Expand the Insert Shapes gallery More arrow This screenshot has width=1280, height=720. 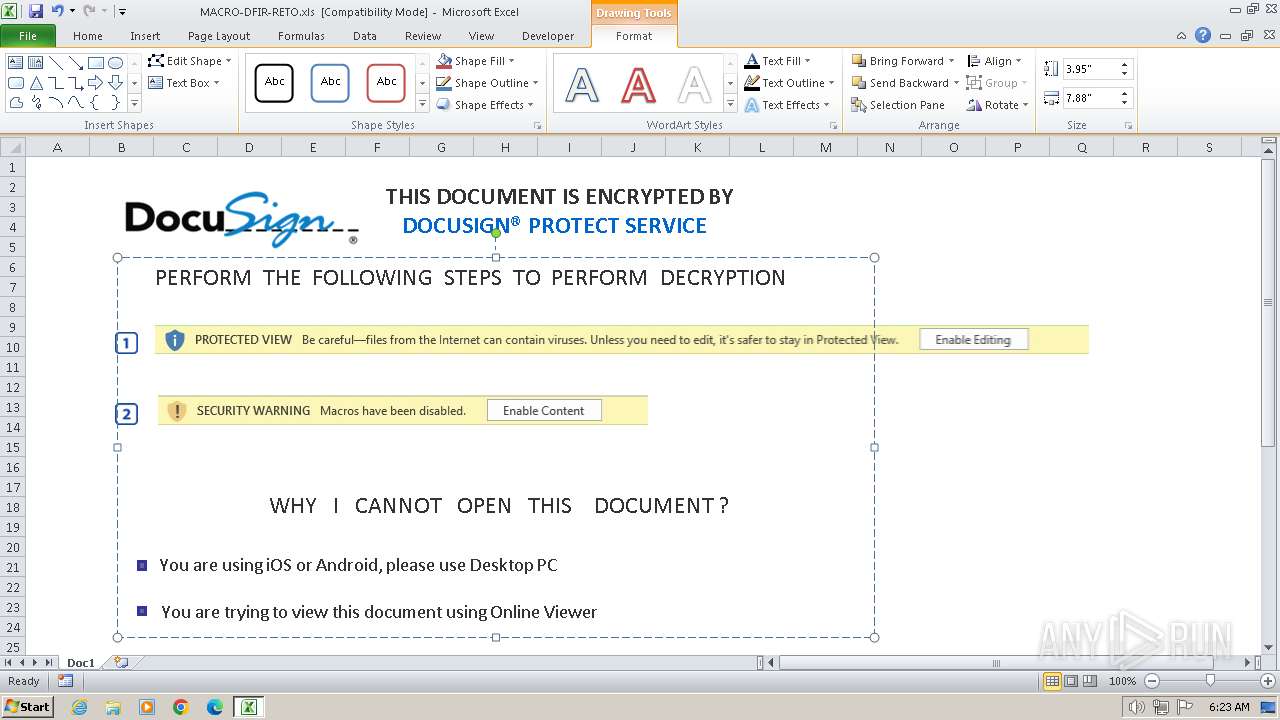click(x=134, y=103)
